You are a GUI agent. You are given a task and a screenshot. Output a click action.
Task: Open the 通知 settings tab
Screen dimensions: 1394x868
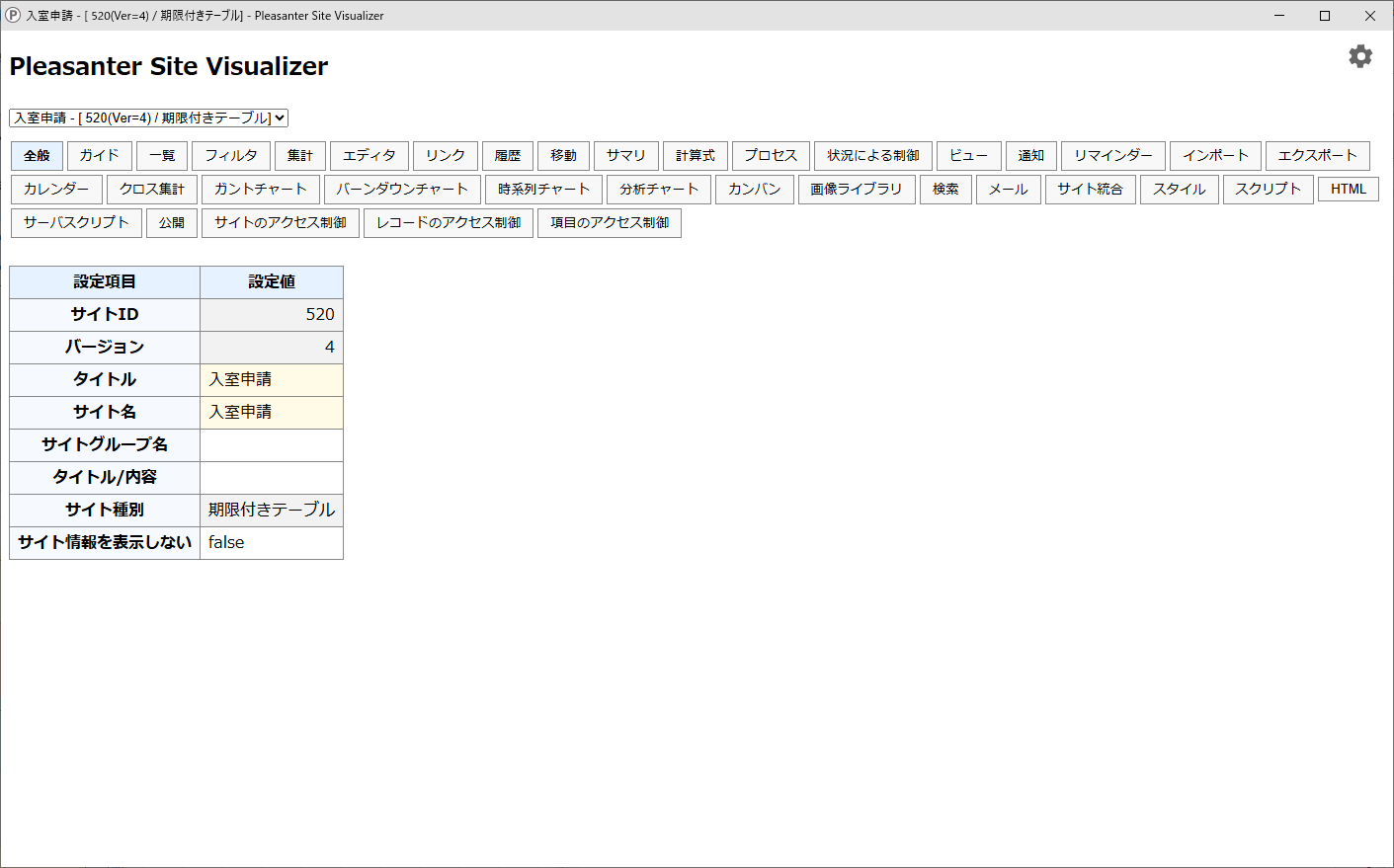[x=1030, y=155]
